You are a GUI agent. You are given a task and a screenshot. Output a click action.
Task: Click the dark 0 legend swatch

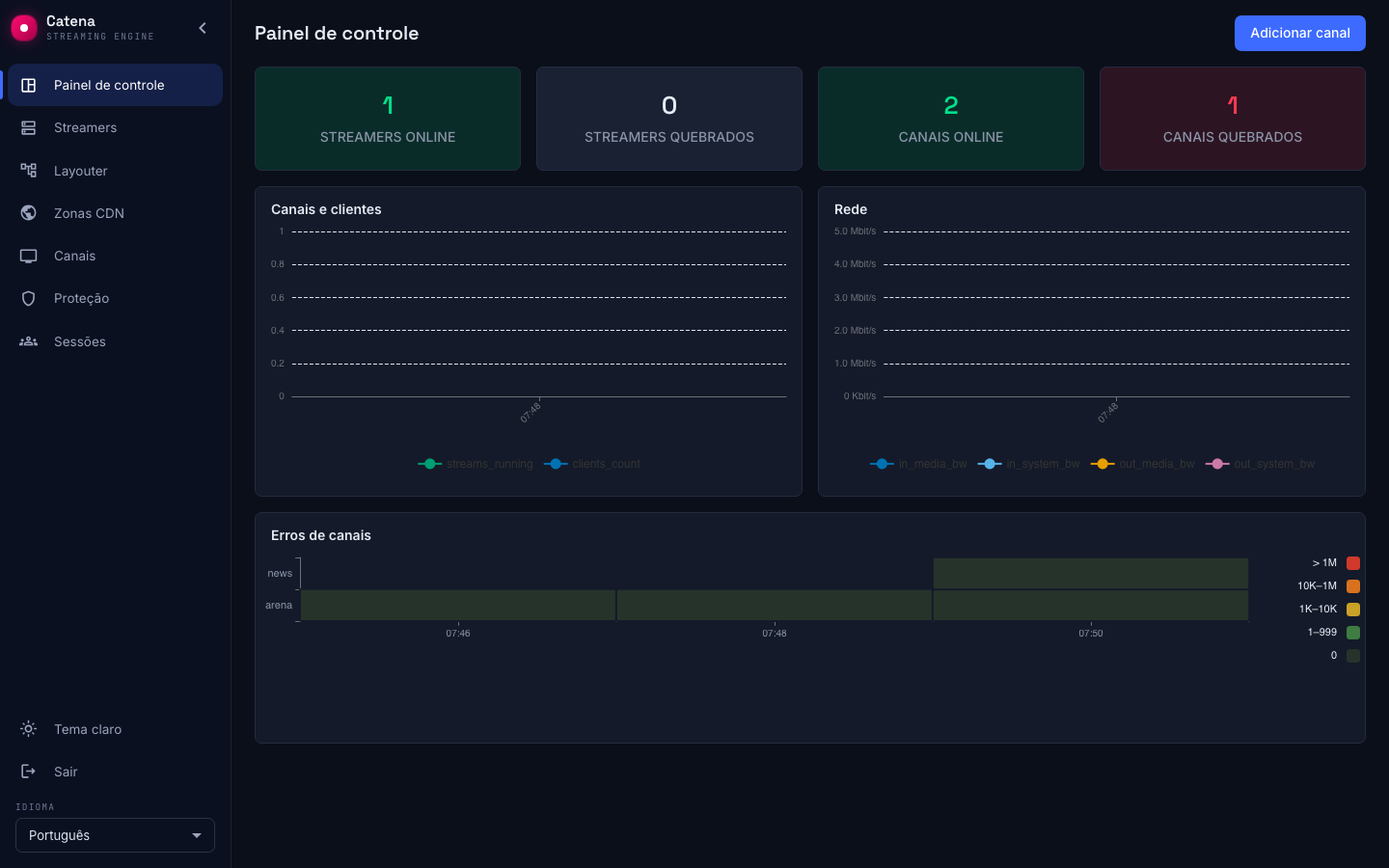pos(1353,656)
